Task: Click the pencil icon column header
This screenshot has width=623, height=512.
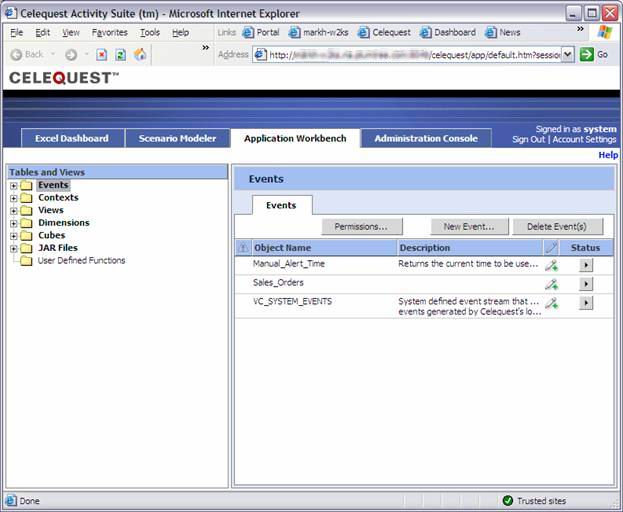Action: click(x=551, y=248)
